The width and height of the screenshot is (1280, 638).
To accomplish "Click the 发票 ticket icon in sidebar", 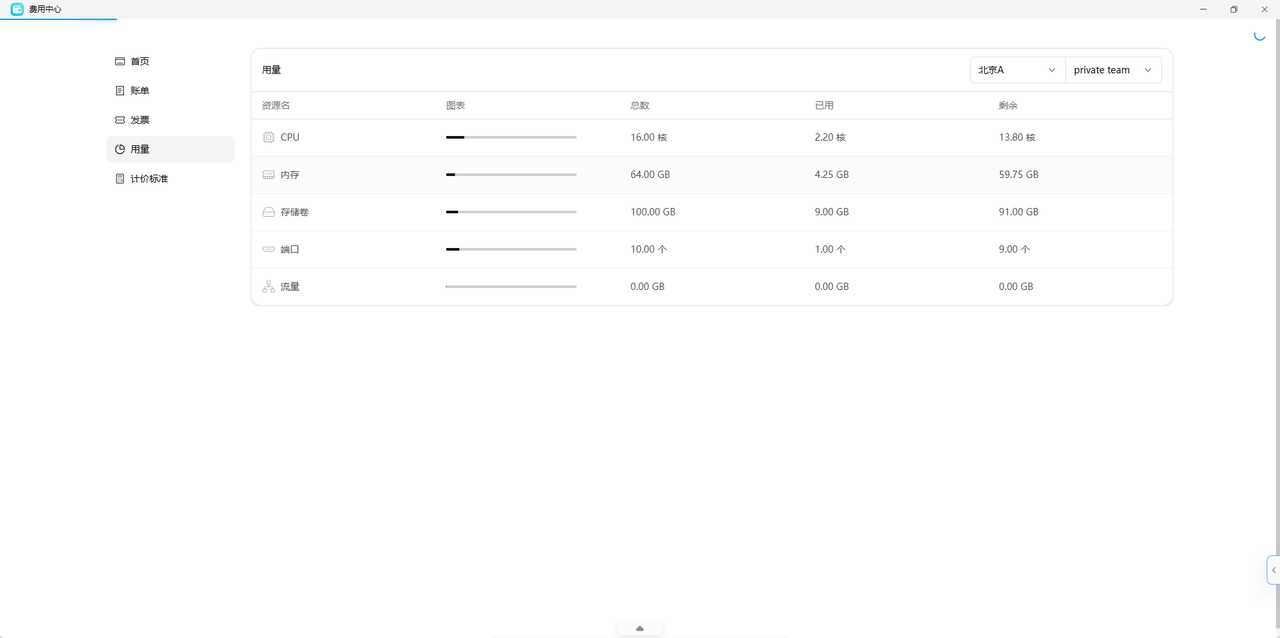I will point(120,120).
